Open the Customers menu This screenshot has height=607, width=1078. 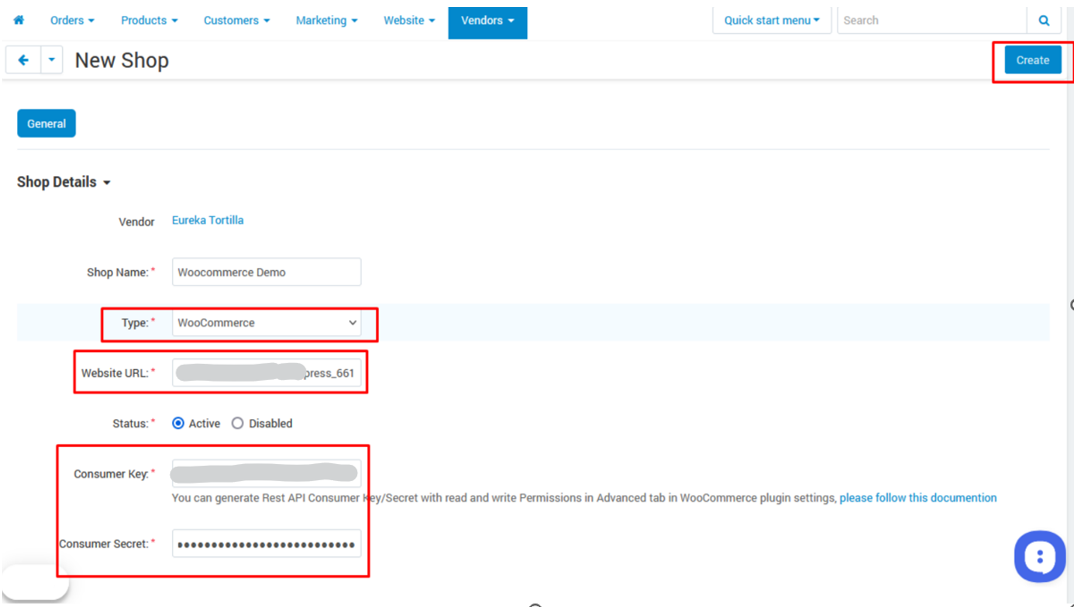coord(237,20)
